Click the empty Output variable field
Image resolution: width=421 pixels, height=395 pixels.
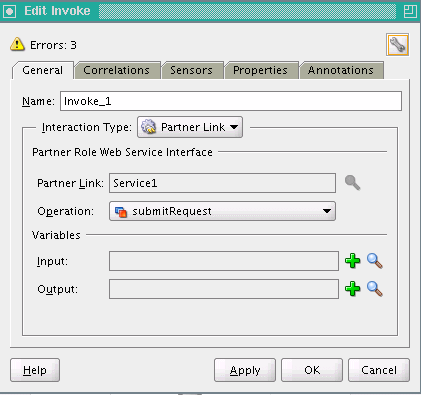coord(224,289)
